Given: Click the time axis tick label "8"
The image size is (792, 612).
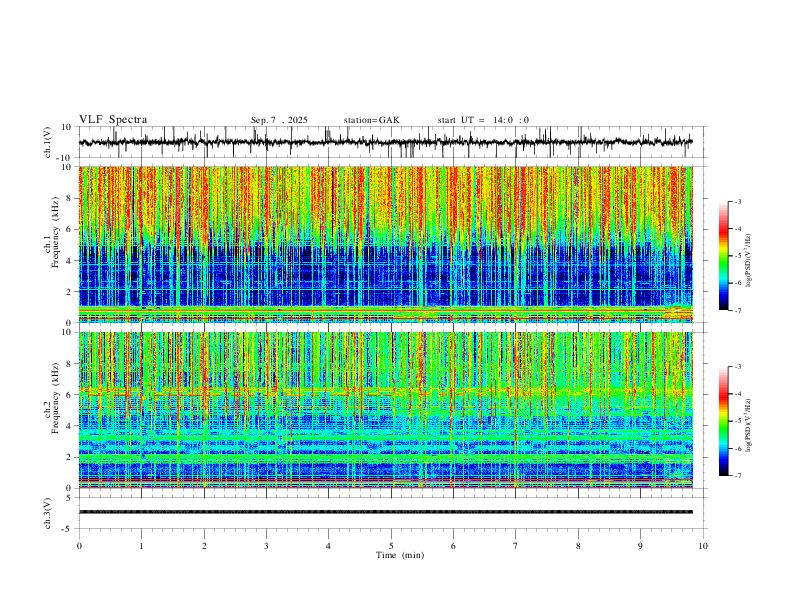Looking at the screenshot, I should pyautogui.click(x=578, y=546).
